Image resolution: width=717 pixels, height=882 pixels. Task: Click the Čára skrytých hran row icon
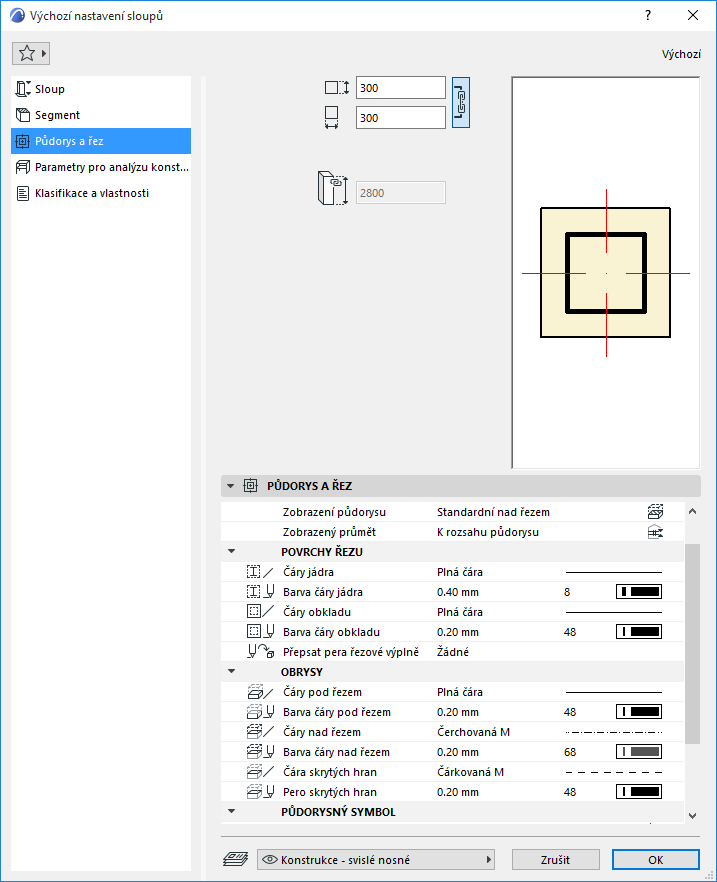click(x=260, y=772)
